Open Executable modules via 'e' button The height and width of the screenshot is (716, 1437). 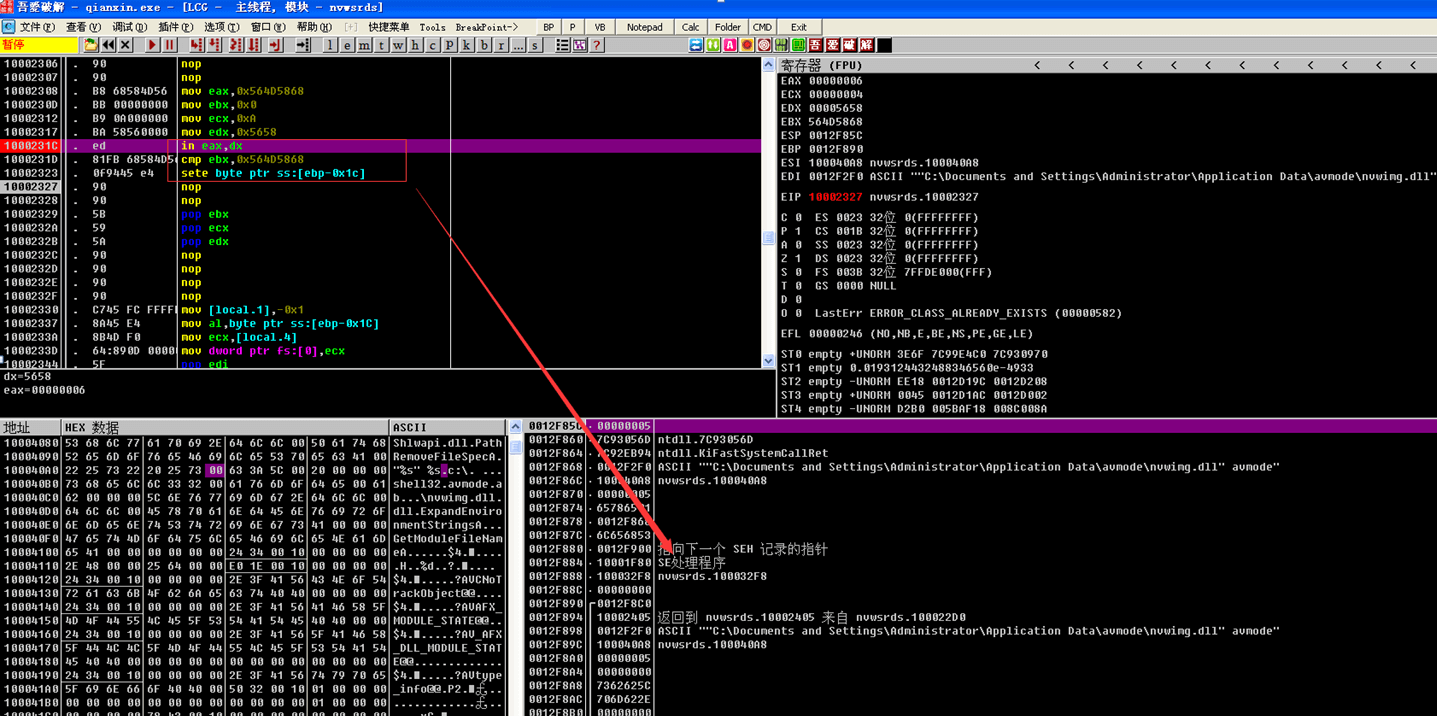click(347, 45)
